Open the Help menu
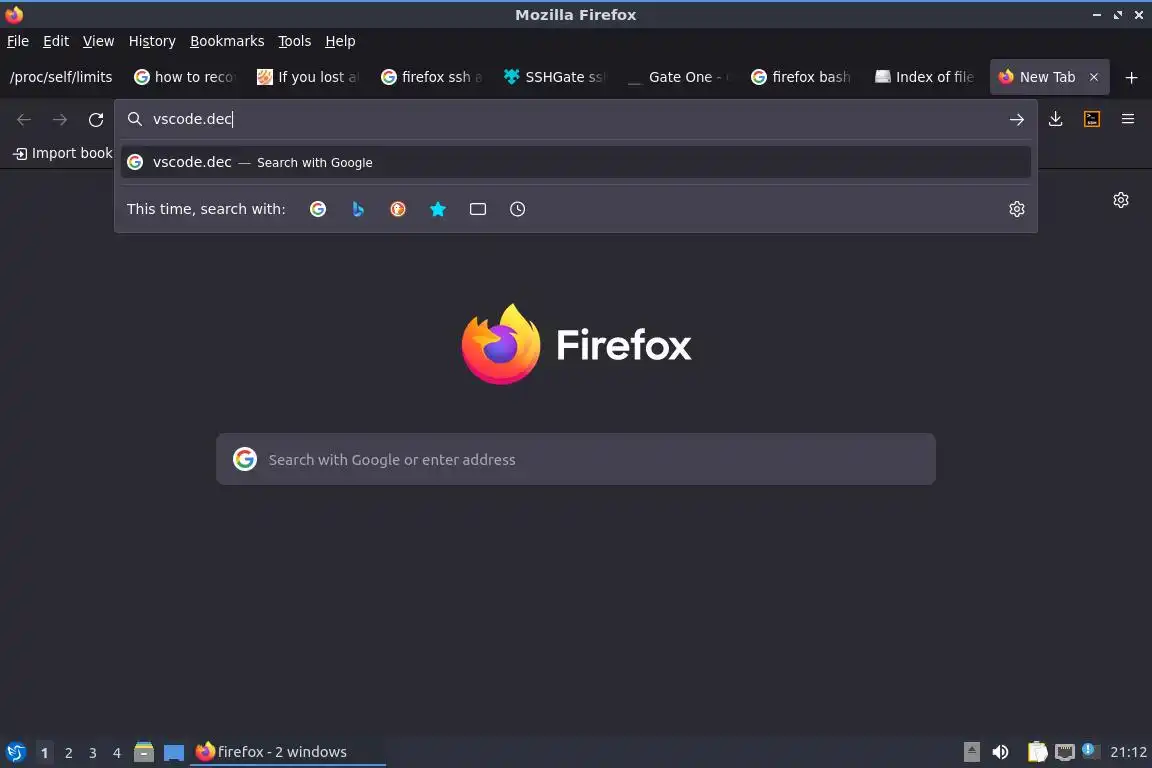Screen dimensions: 1152x768 pyautogui.click(x=339, y=41)
